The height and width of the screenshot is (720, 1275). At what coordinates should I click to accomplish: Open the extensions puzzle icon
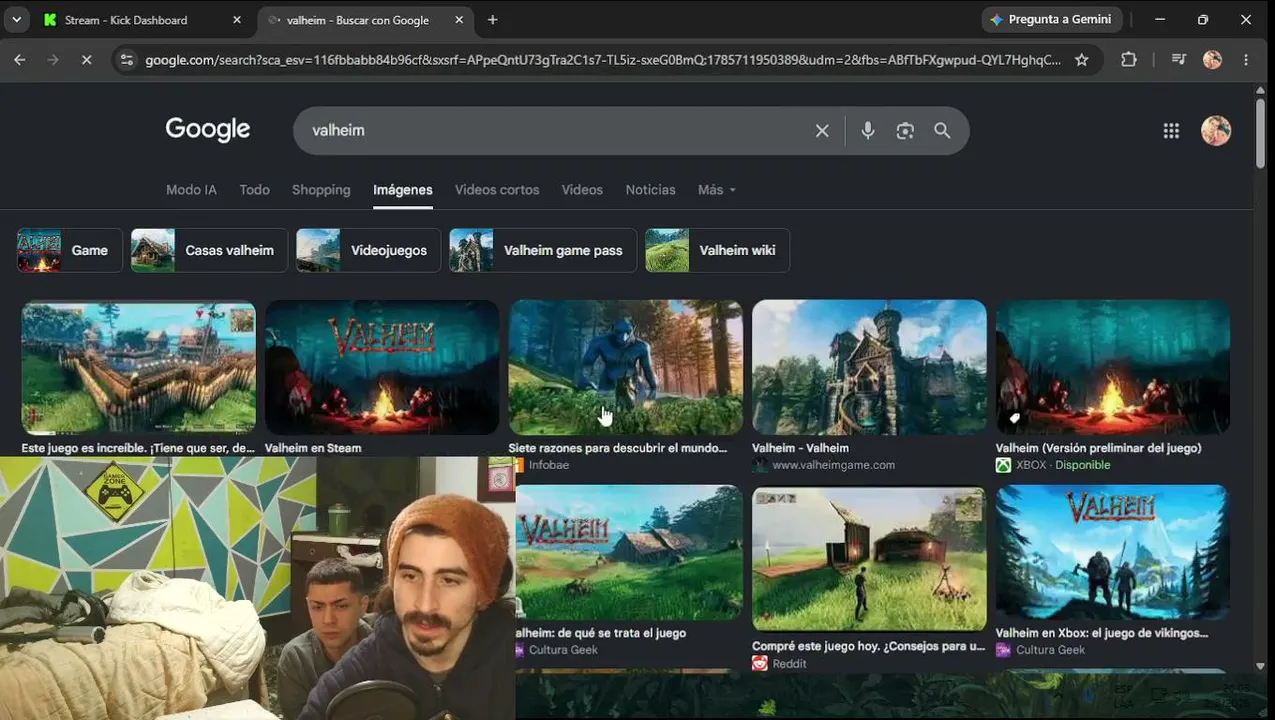point(1128,60)
